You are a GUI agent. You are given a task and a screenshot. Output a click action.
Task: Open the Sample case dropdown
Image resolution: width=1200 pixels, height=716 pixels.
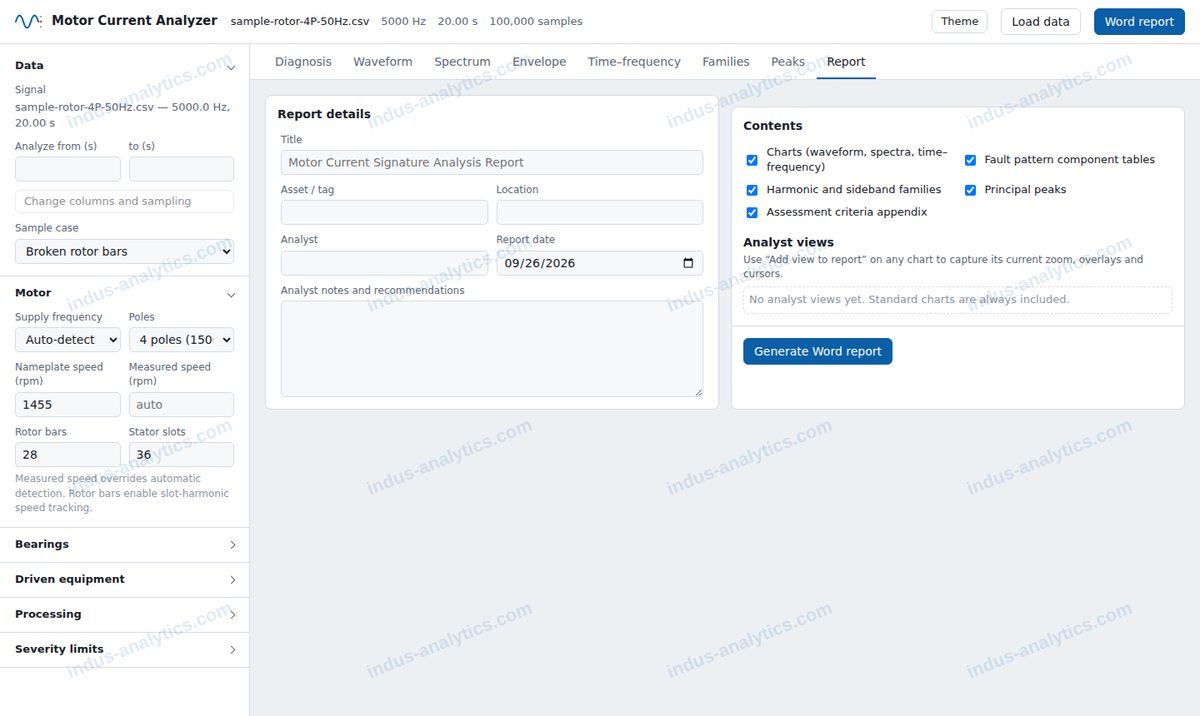(x=124, y=251)
